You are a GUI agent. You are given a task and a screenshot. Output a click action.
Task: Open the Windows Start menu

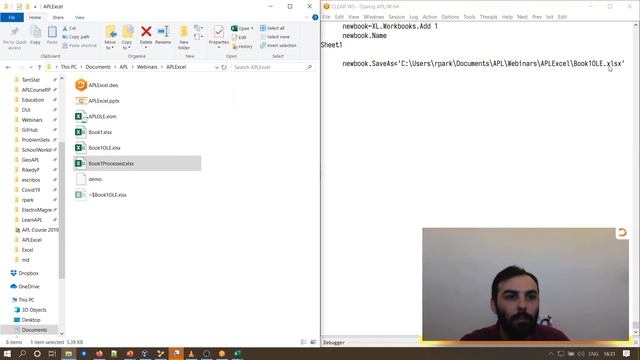[x=7, y=353]
